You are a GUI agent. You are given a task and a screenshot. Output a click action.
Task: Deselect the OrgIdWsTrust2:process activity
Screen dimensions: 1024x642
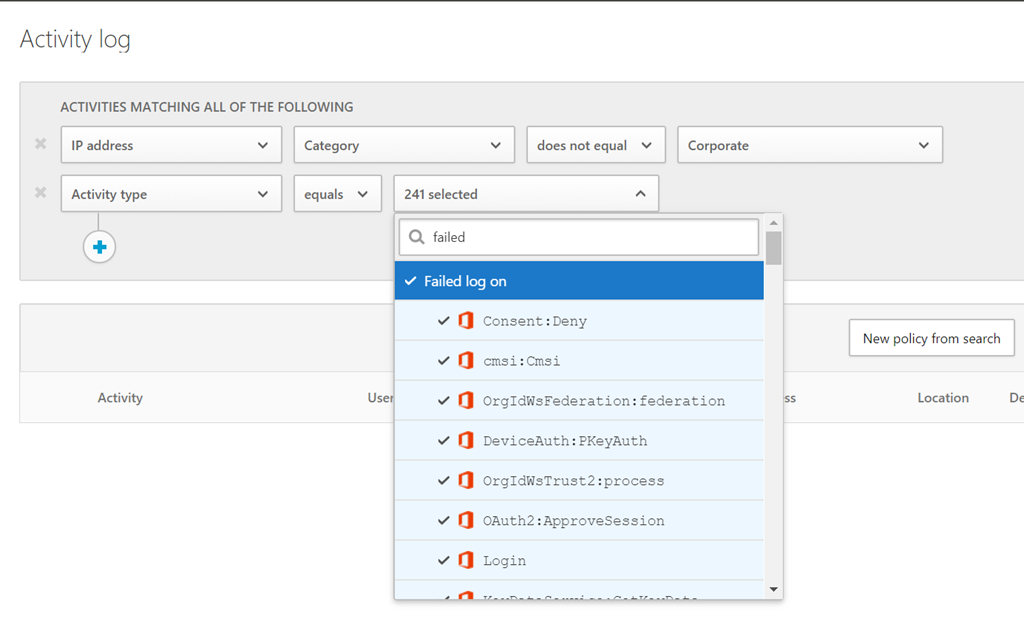(444, 481)
